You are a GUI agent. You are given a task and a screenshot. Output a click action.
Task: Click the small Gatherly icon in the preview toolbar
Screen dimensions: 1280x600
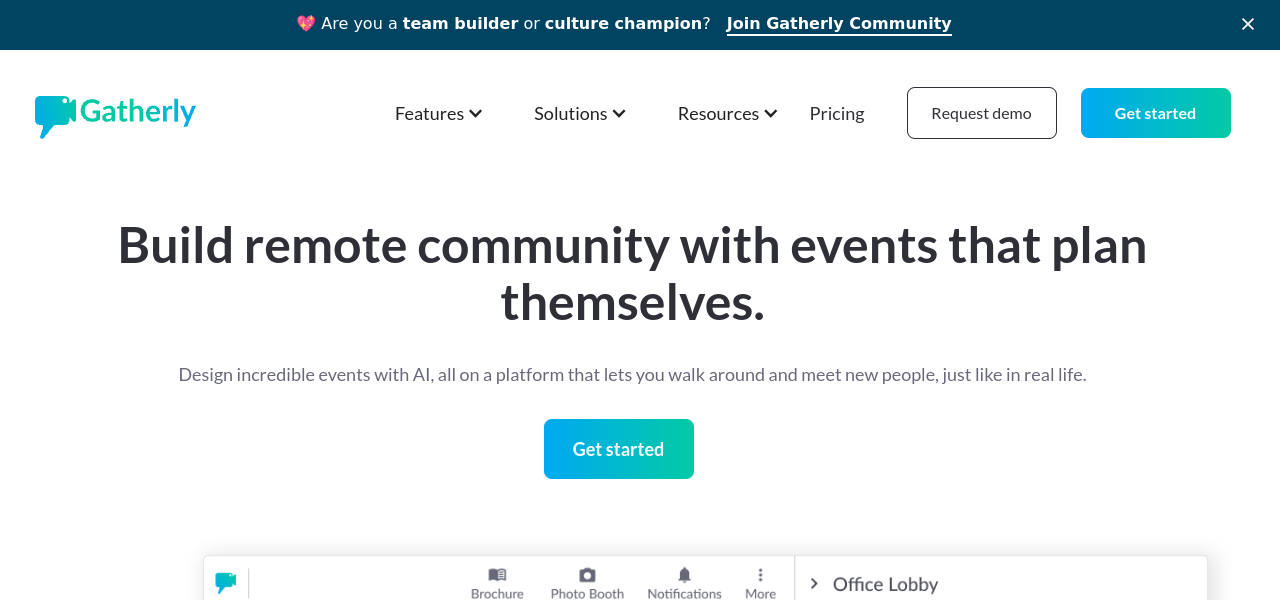(226, 582)
